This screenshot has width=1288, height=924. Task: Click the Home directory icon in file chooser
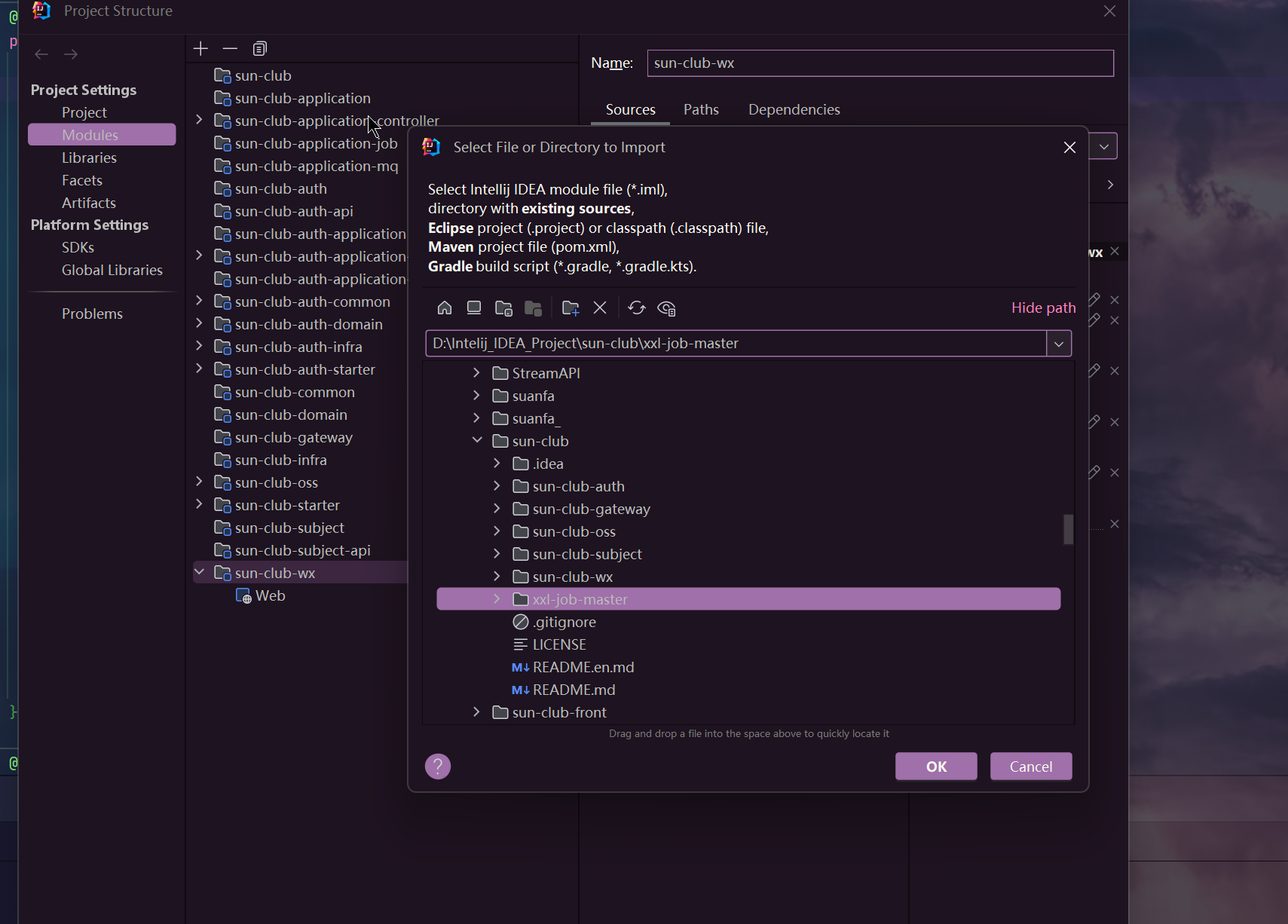pos(445,307)
